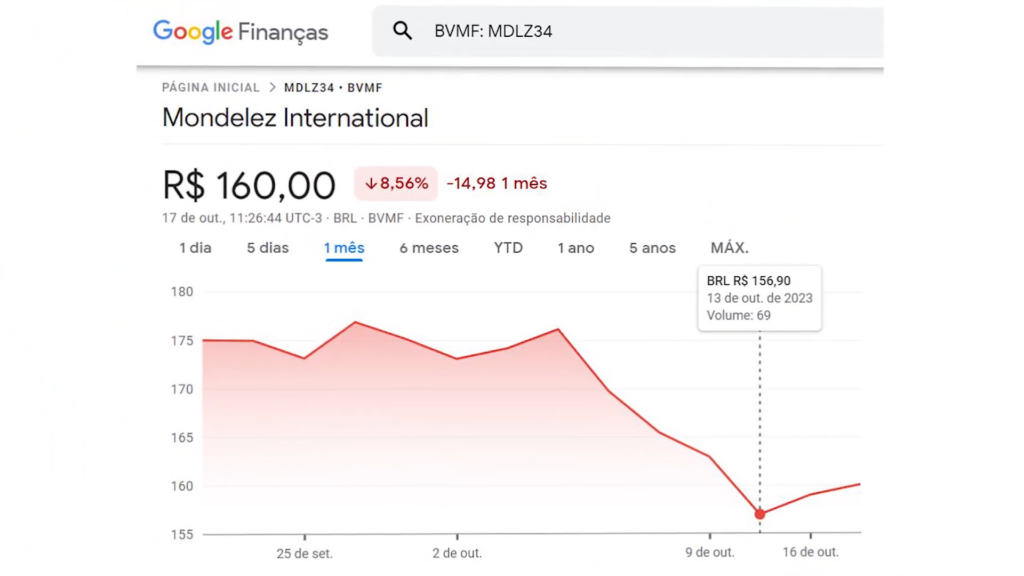Switch to the 1 dia chart view

point(195,247)
